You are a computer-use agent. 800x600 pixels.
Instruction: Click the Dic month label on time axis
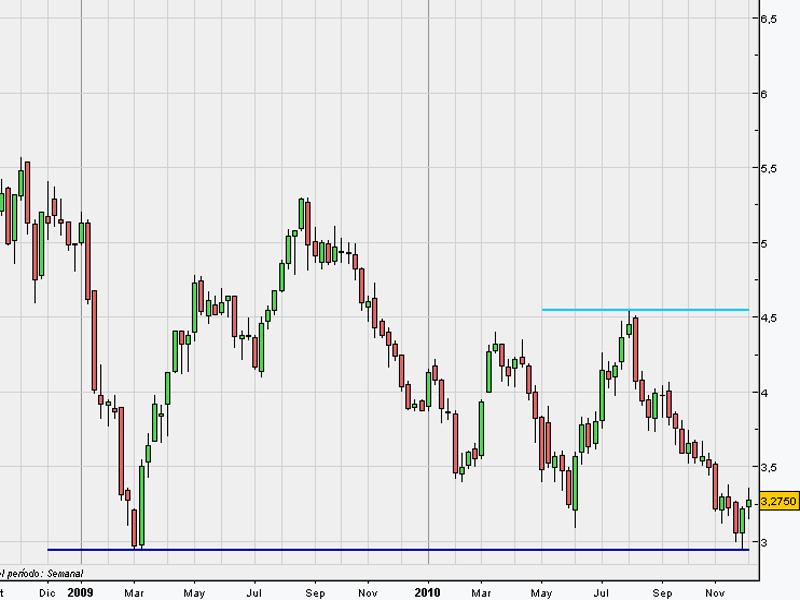click(47, 593)
